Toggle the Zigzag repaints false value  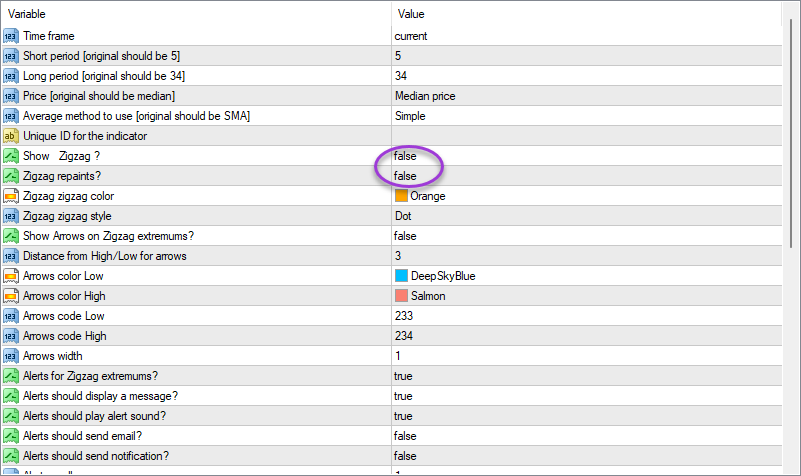tap(405, 176)
